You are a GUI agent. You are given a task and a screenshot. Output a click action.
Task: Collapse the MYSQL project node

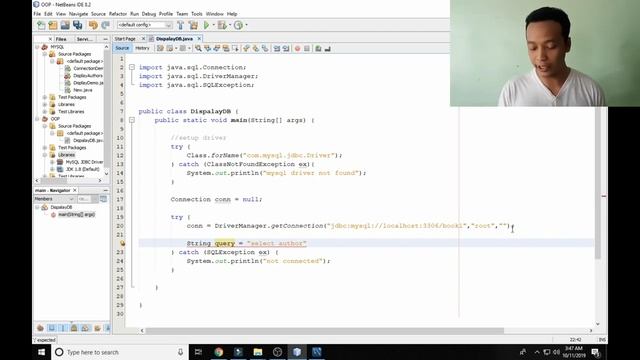[38, 47]
